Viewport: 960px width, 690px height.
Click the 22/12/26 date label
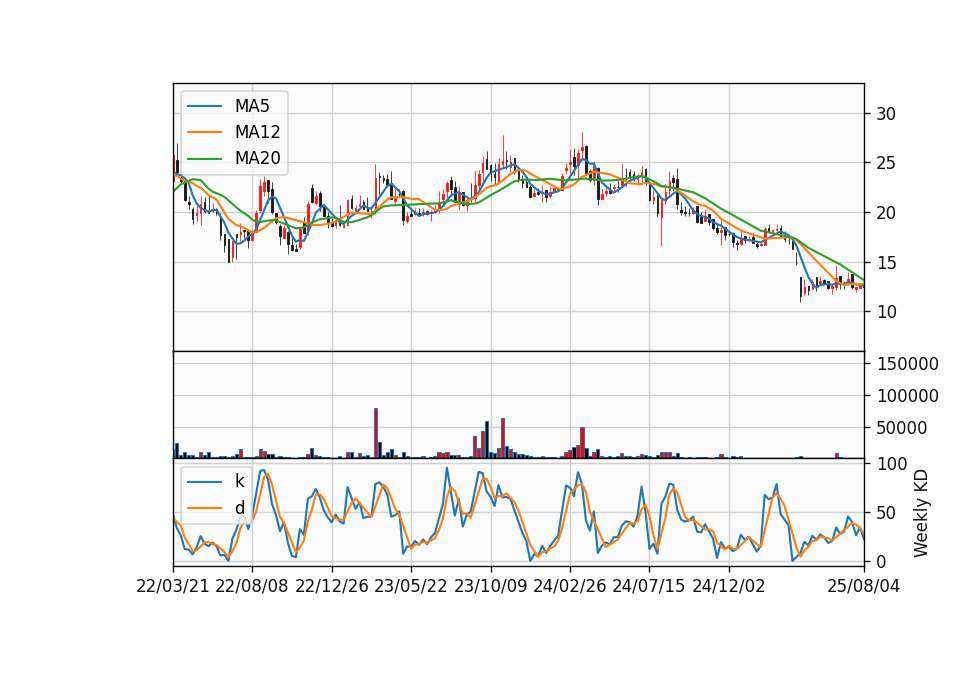point(332,586)
